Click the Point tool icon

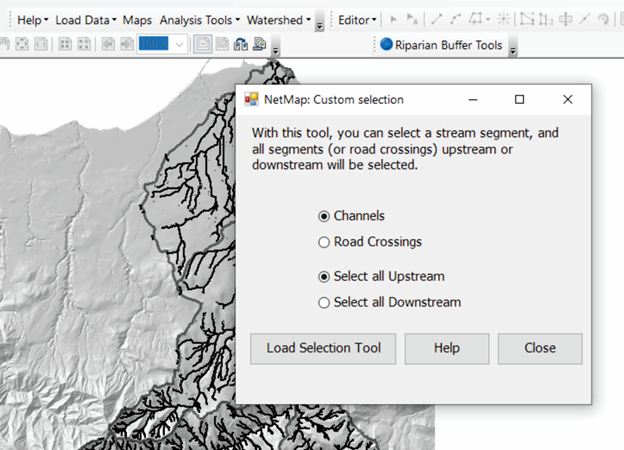click(503, 19)
